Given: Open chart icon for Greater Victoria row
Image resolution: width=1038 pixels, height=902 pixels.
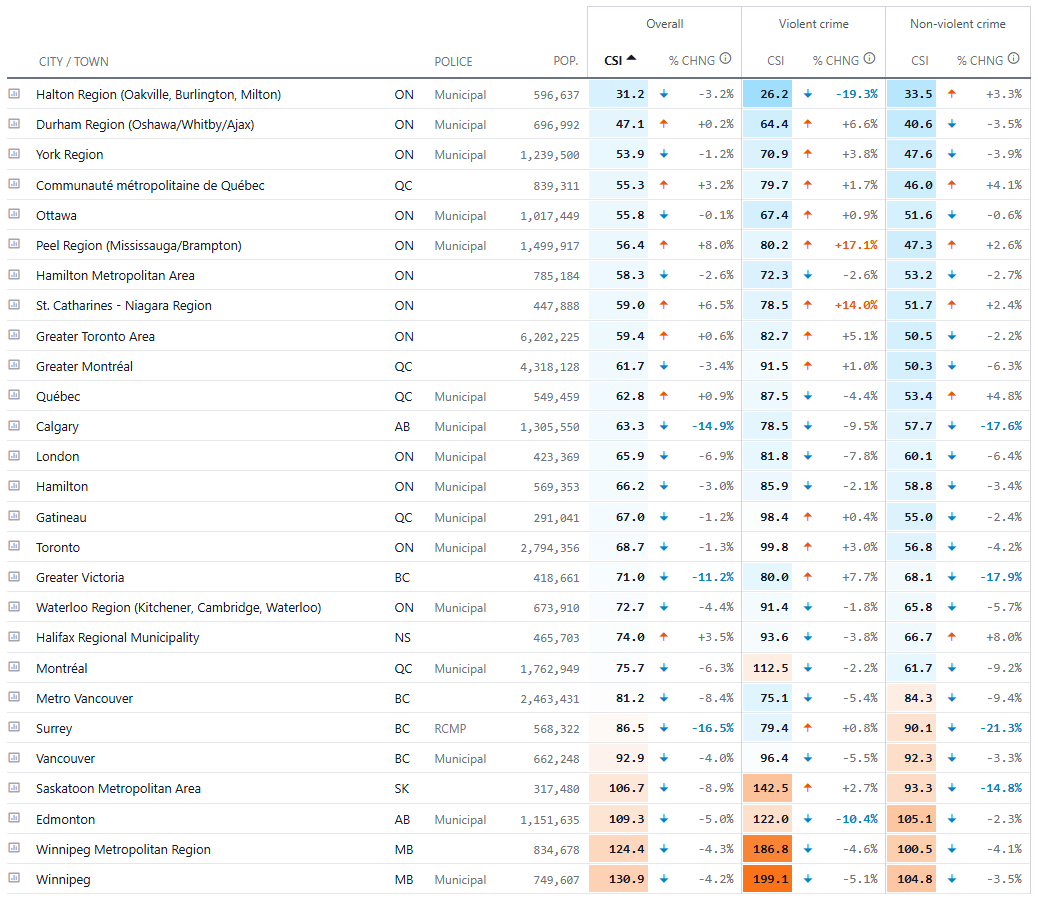Looking at the screenshot, I should click(14, 576).
